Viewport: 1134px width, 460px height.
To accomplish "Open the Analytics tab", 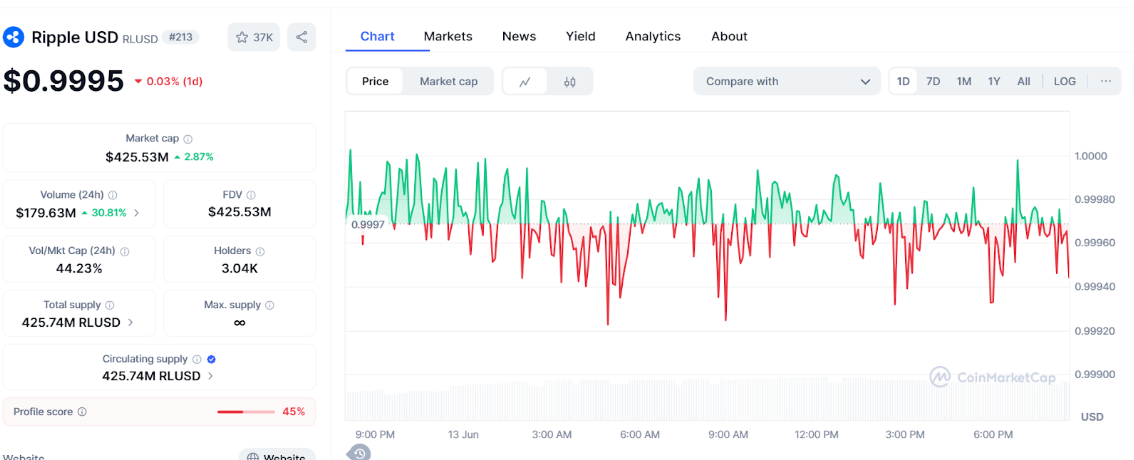I will pos(653,36).
